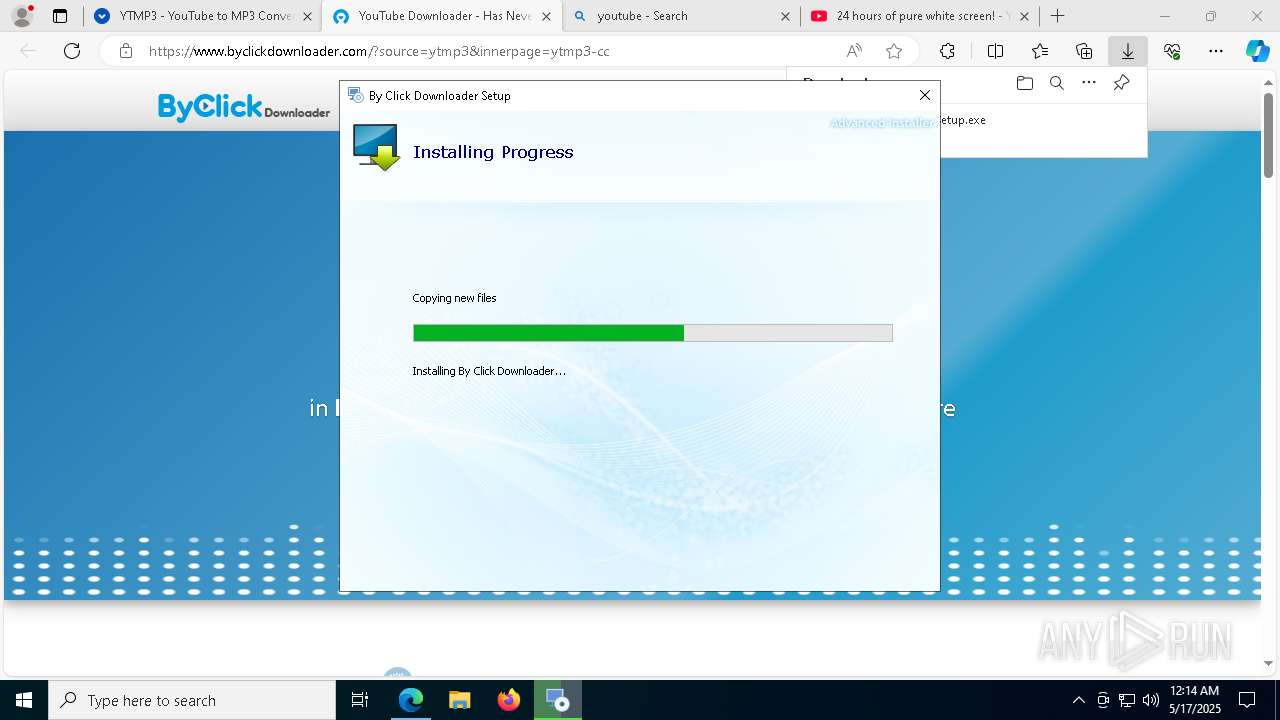Toggle split screen view
1280x720 pixels.
(995, 51)
